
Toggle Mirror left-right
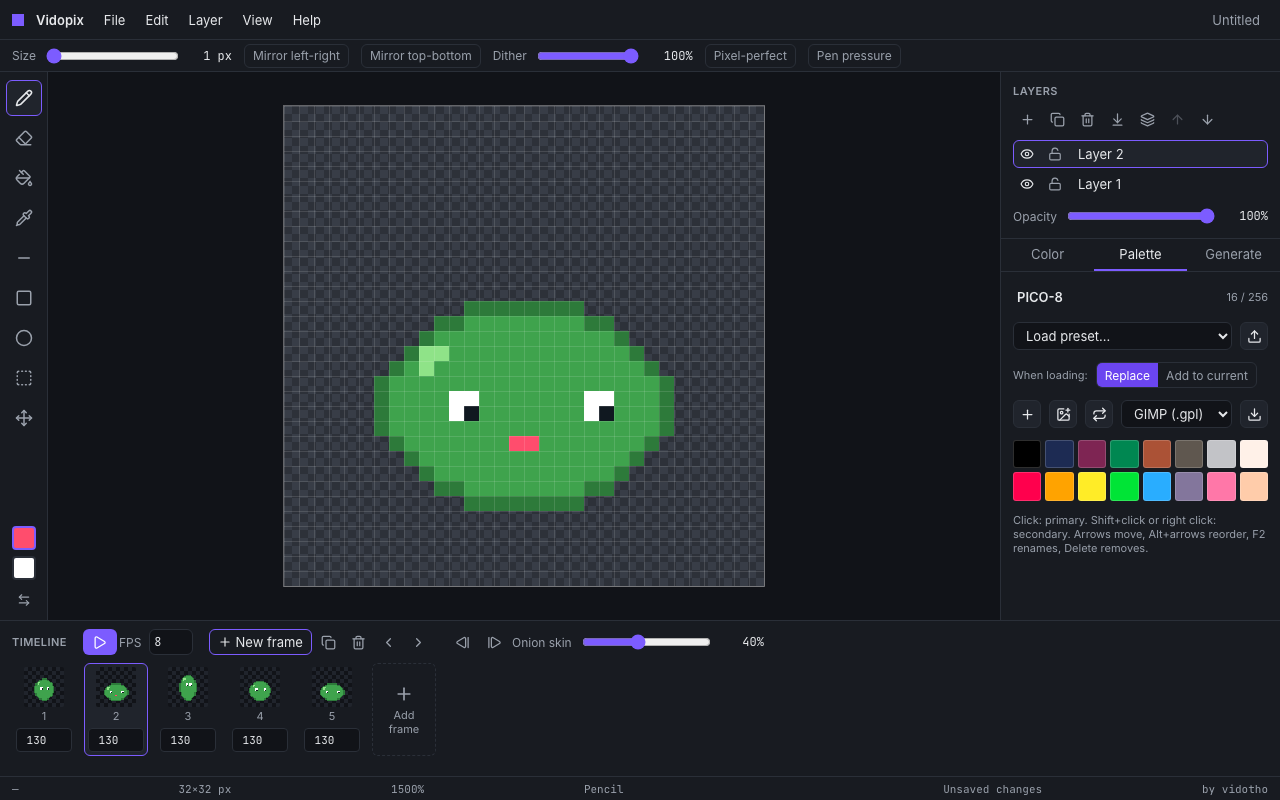click(x=296, y=56)
